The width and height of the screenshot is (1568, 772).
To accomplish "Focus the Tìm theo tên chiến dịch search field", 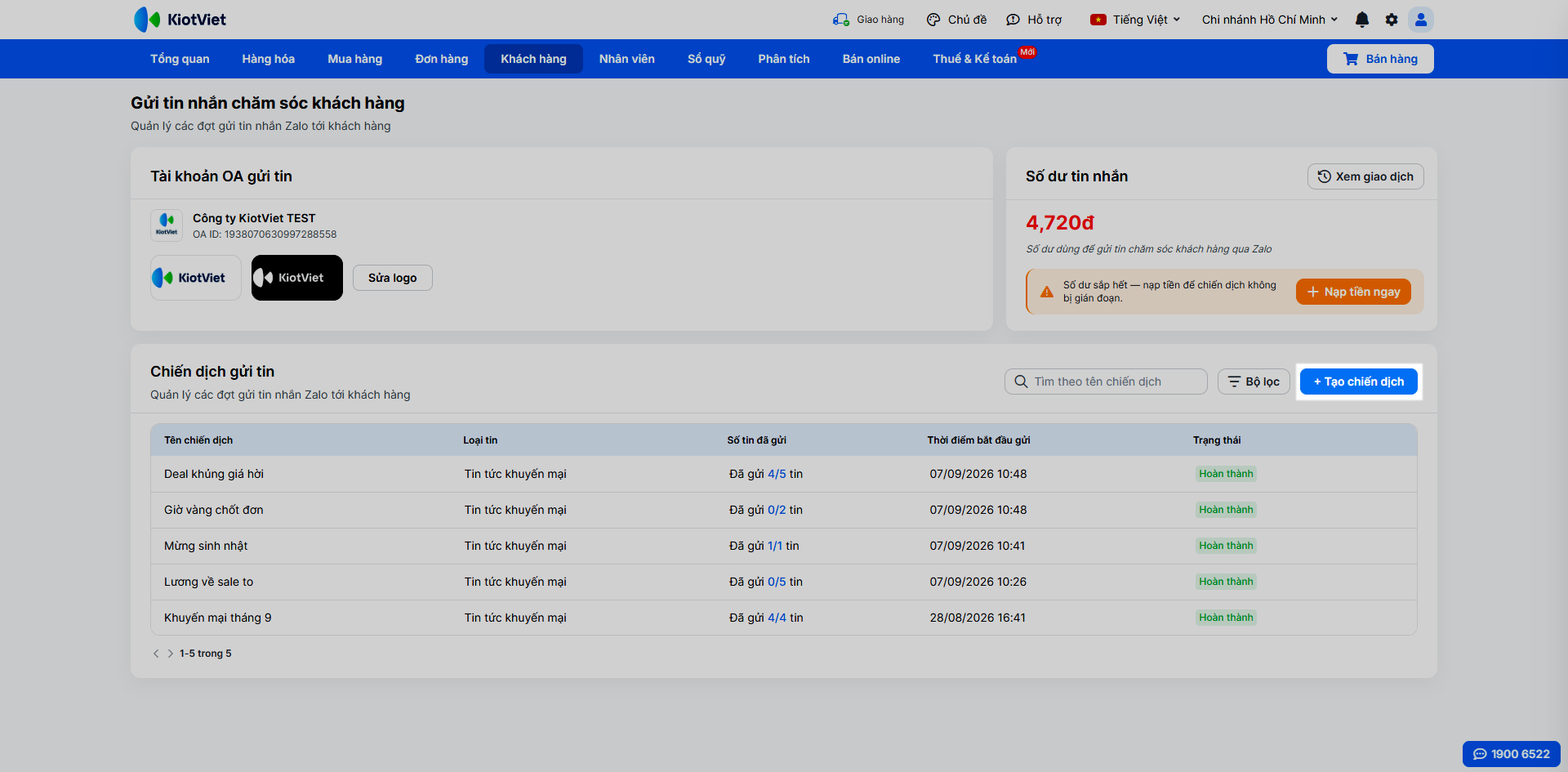I will click(1106, 382).
